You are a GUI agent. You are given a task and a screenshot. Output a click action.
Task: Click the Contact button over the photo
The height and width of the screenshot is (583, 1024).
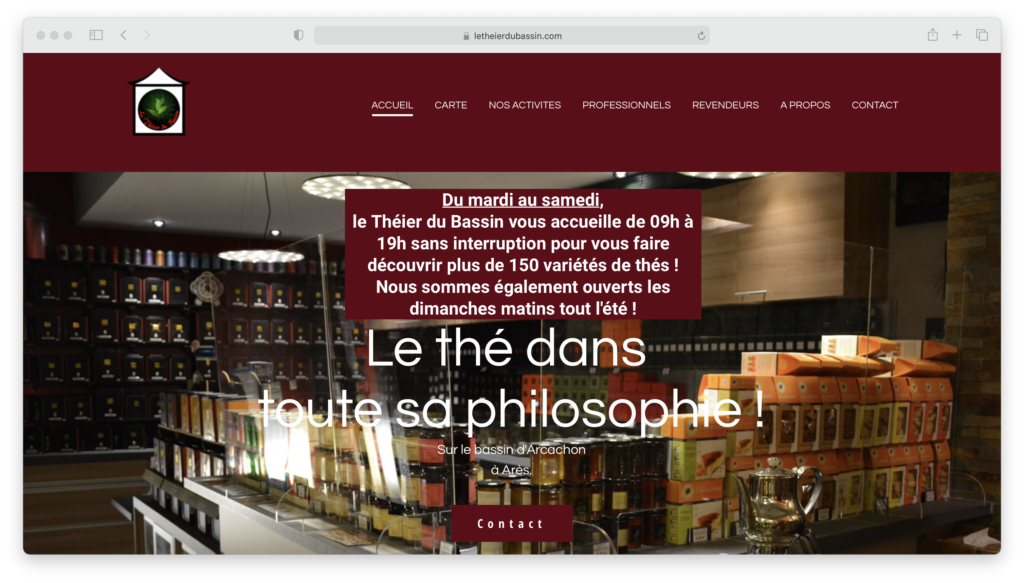click(511, 523)
